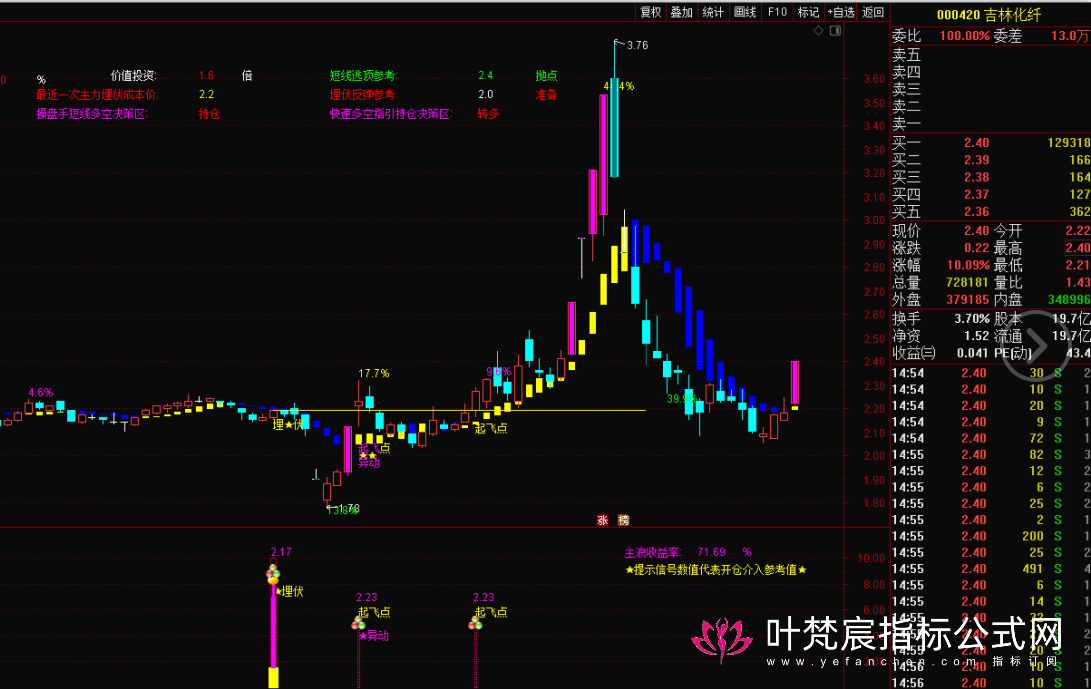
Task: Click the 今开 opening price 2.22
Action: [x=1078, y=230]
